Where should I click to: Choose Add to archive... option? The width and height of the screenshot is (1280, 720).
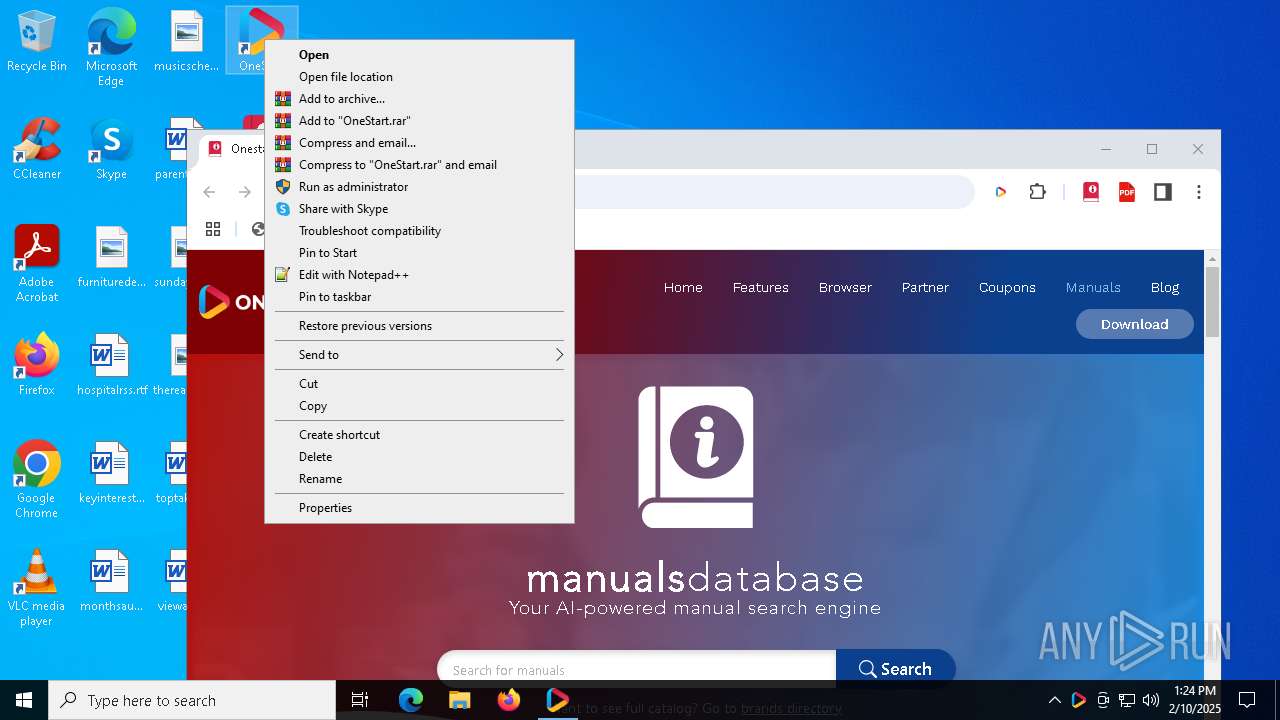(x=419, y=99)
